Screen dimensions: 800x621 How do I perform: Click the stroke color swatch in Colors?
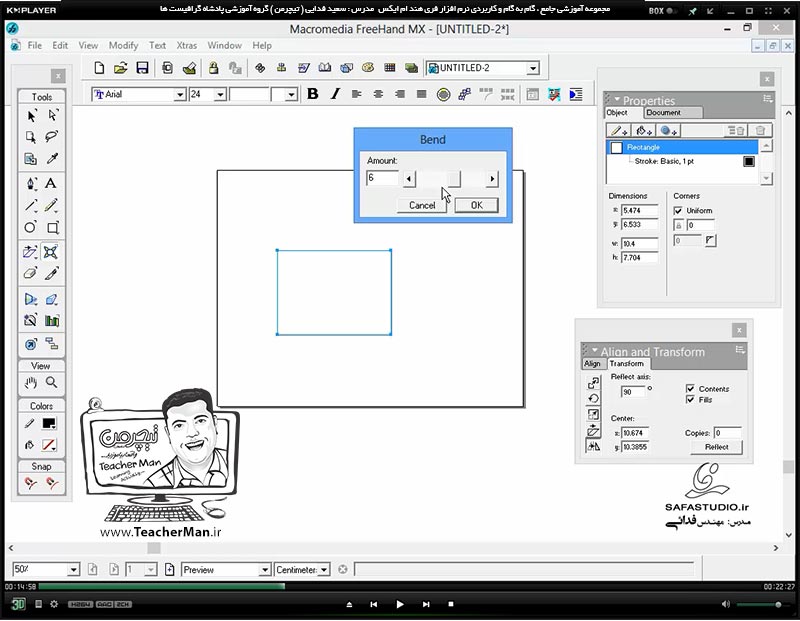[49, 424]
